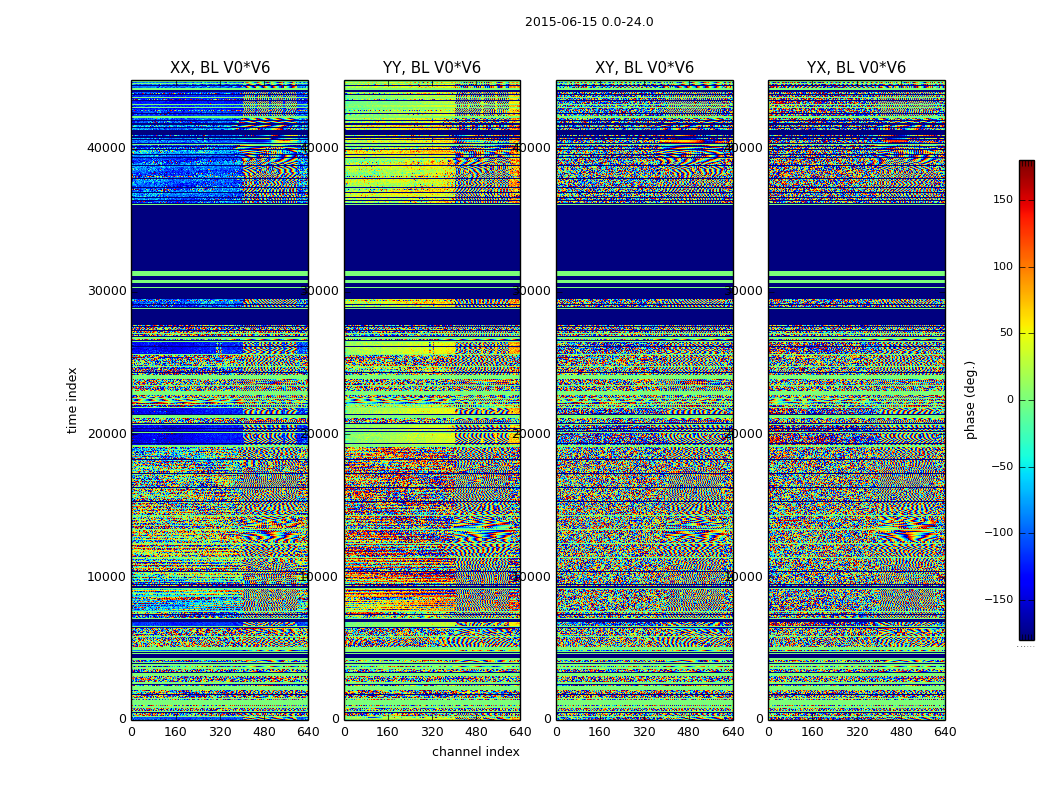Screen dimensions: 1050x800
Task: Click the colorbar tick label 50
Action: [1006, 333]
